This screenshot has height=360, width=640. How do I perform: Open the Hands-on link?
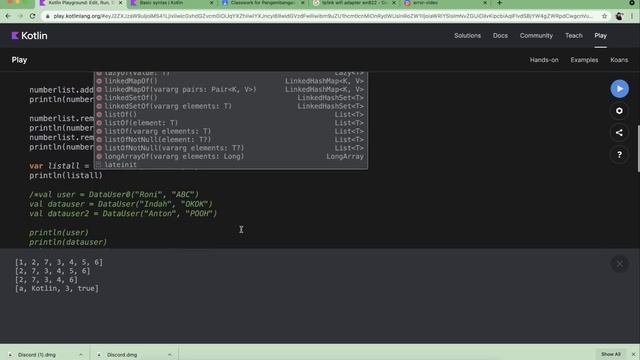click(x=544, y=60)
